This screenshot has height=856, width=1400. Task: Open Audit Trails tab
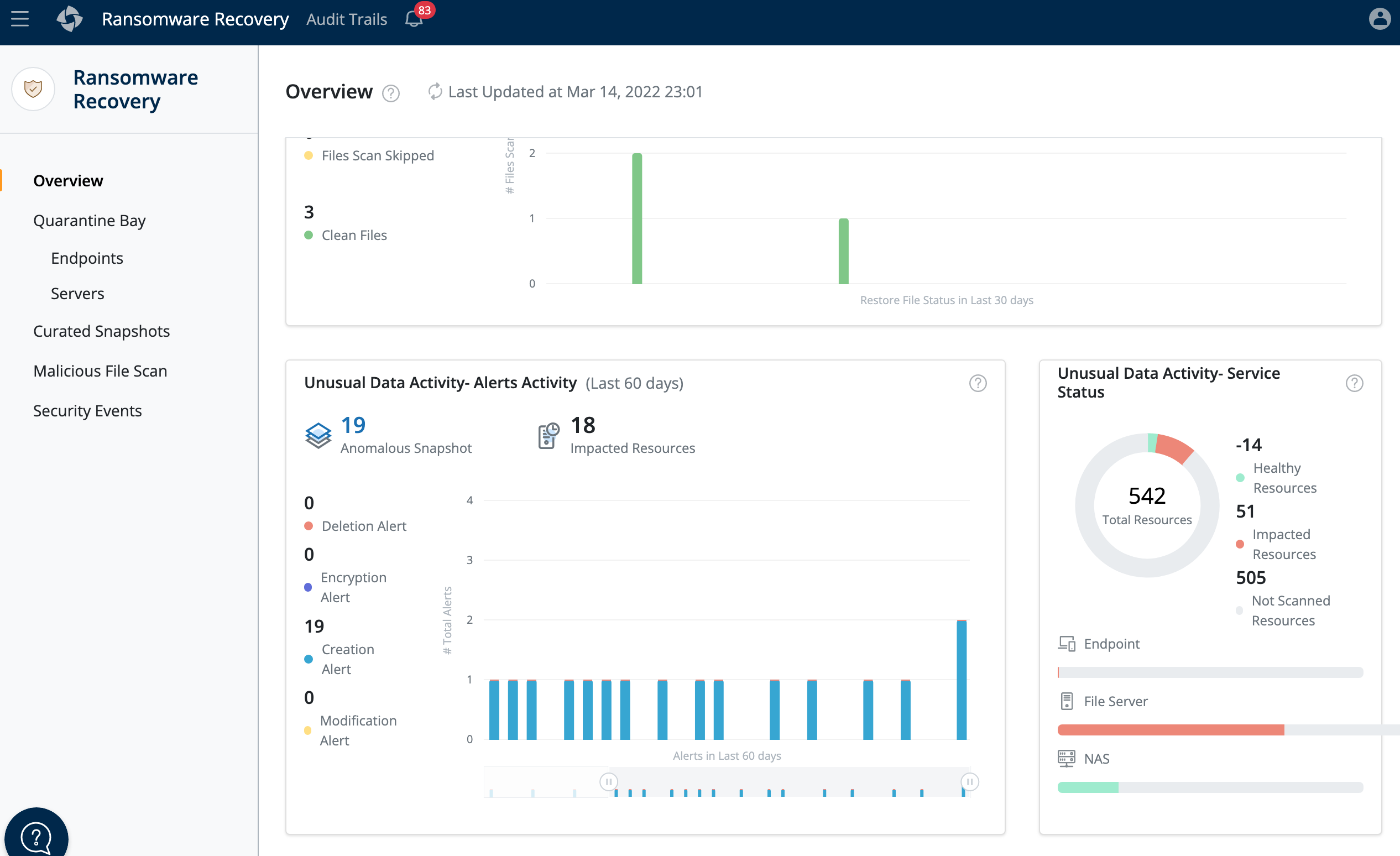[x=347, y=19]
